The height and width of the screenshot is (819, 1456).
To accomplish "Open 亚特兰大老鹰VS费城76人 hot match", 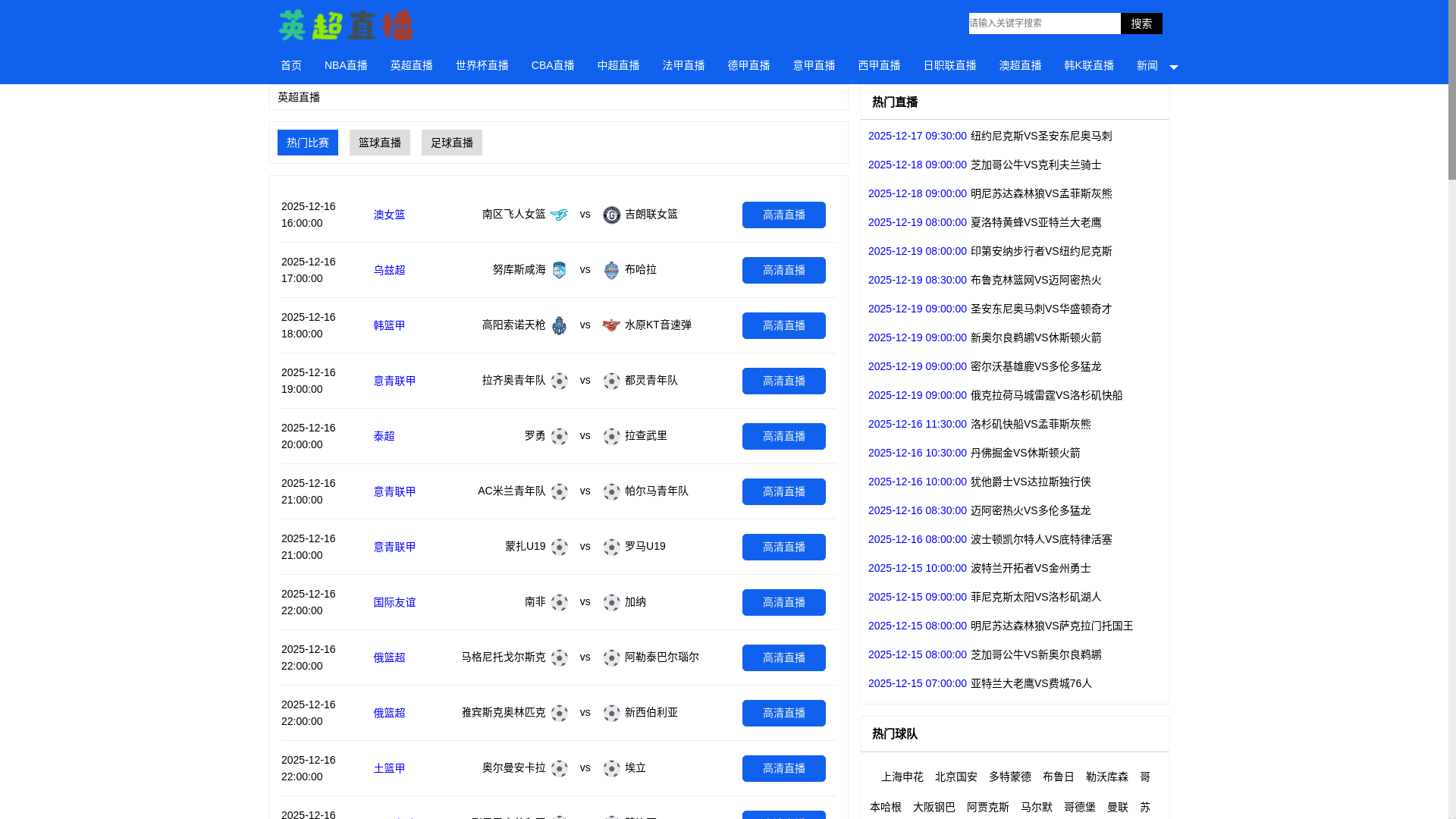I will pos(1031,683).
